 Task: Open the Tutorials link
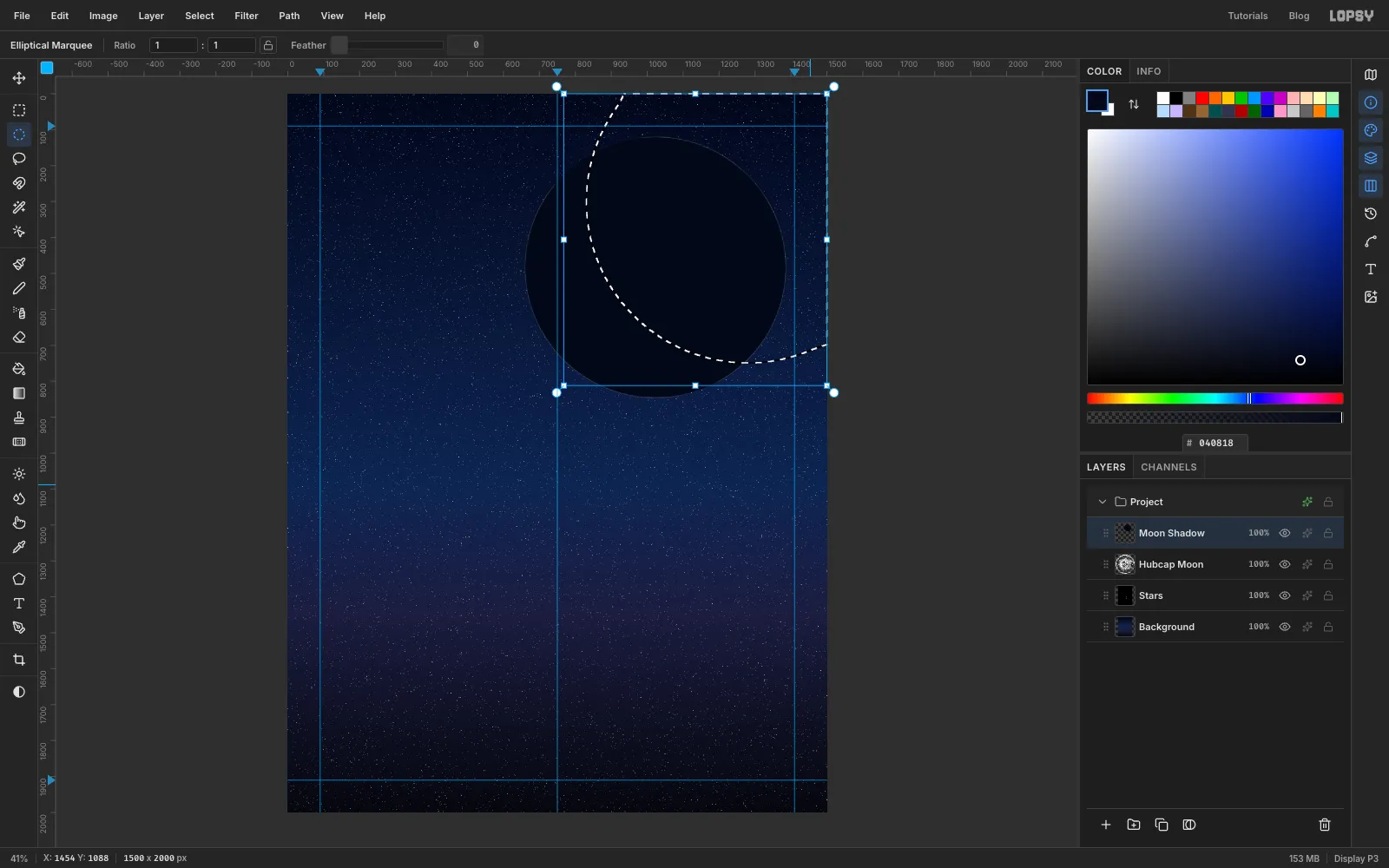point(1247,16)
